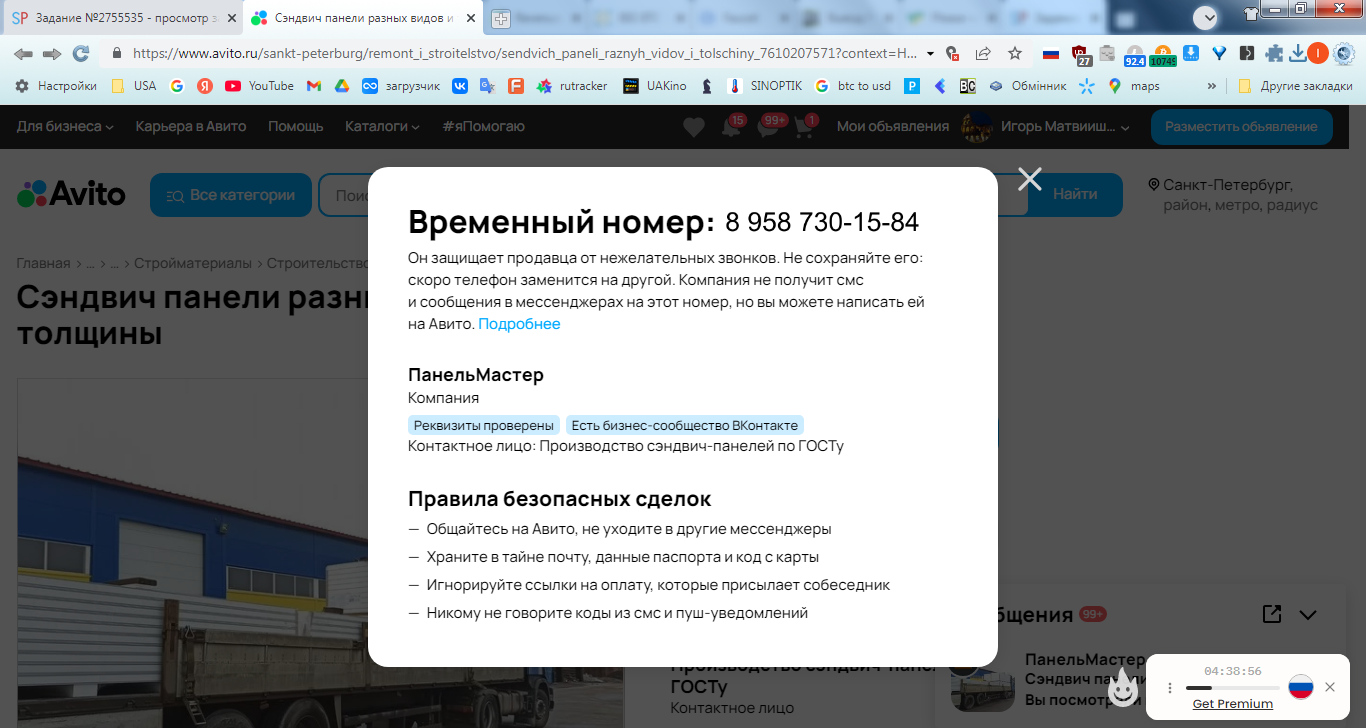The width and height of the screenshot is (1366, 728).
Task: Open the Yandex bookmark icon
Action: 204,86
